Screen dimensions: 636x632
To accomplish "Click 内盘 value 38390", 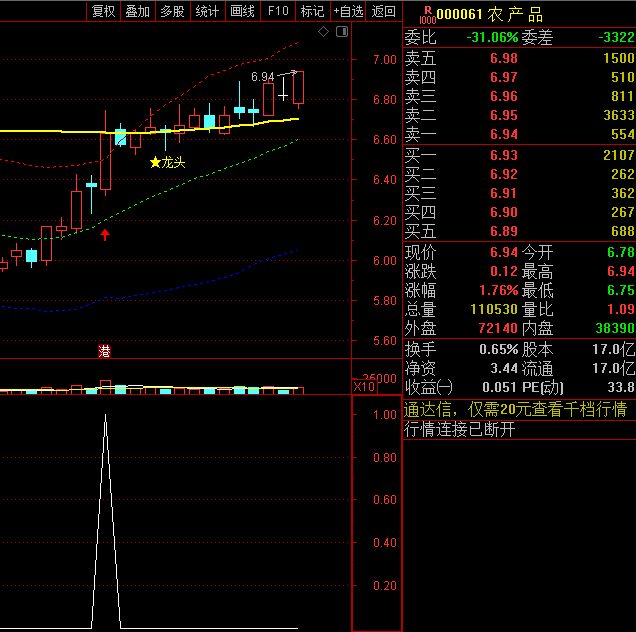I will (x=615, y=329).
